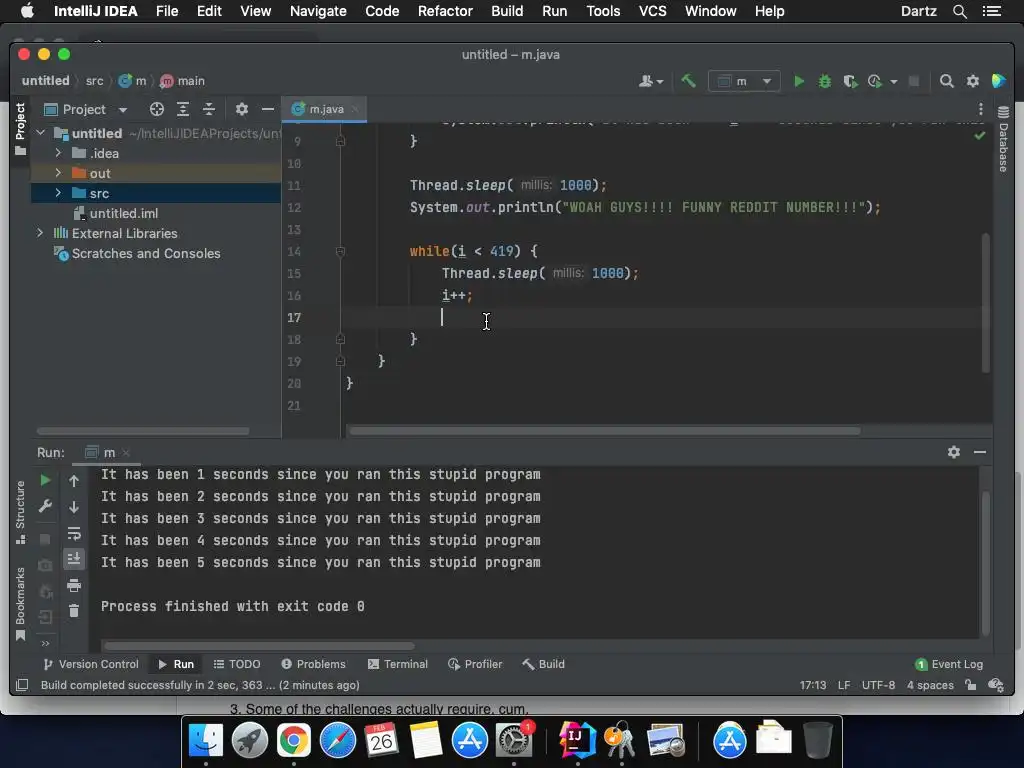Close the m run tab

click(x=126, y=453)
